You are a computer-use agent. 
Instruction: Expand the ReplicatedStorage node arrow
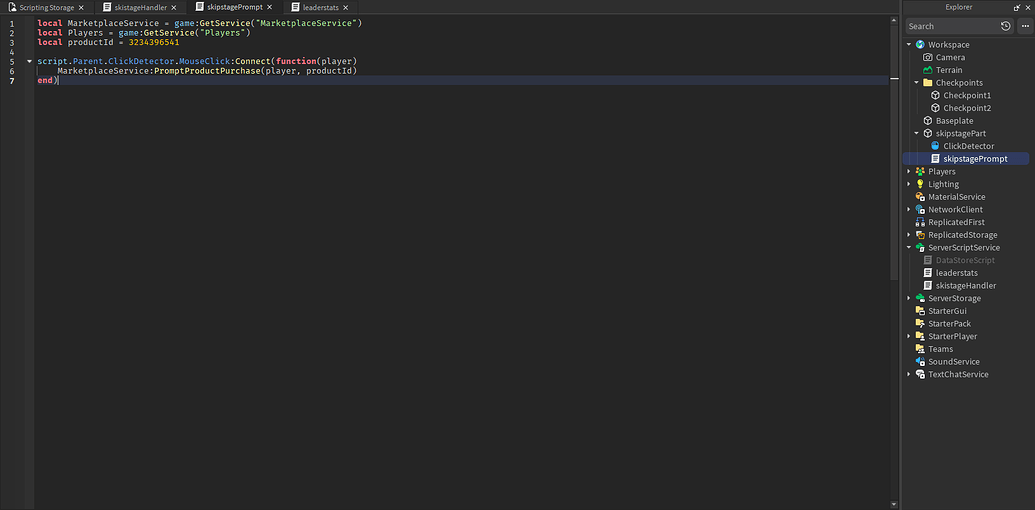(x=909, y=235)
